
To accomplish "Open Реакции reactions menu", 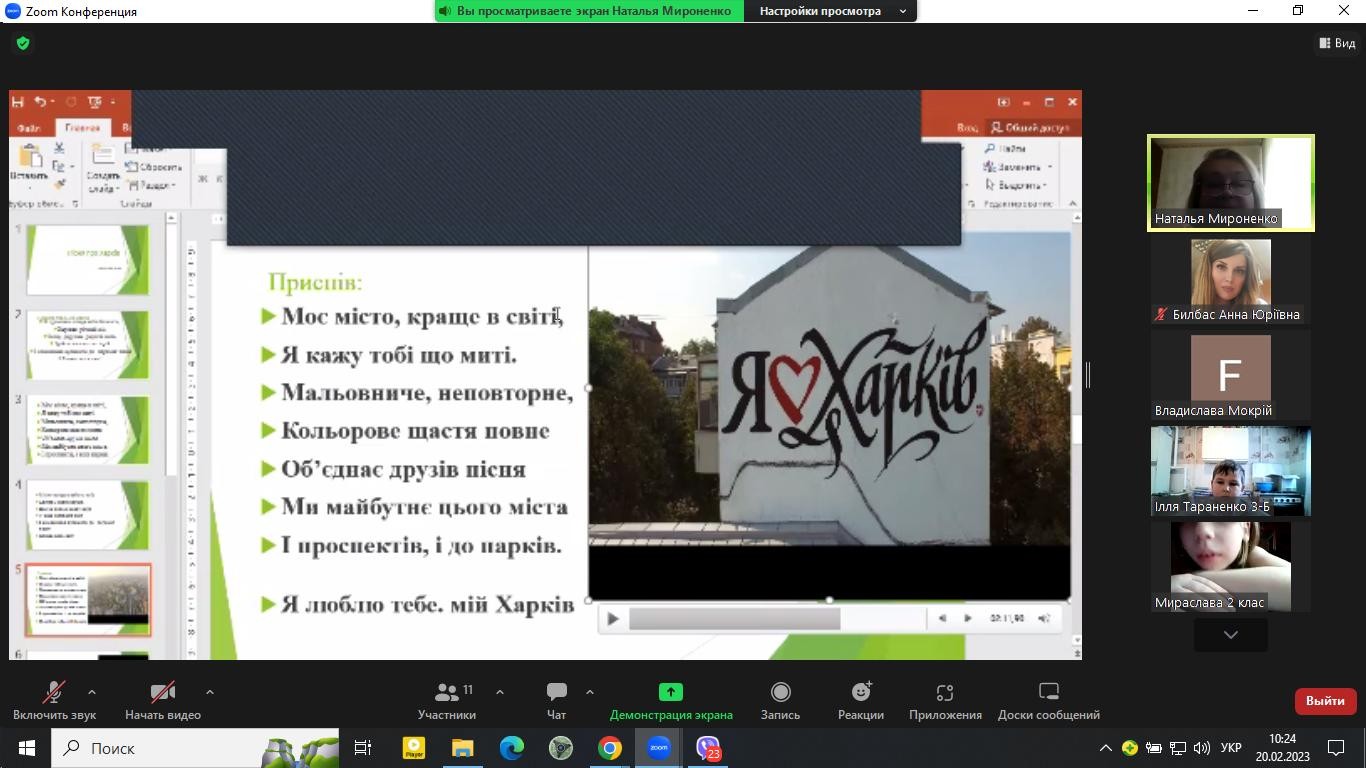I will [861, 701].
